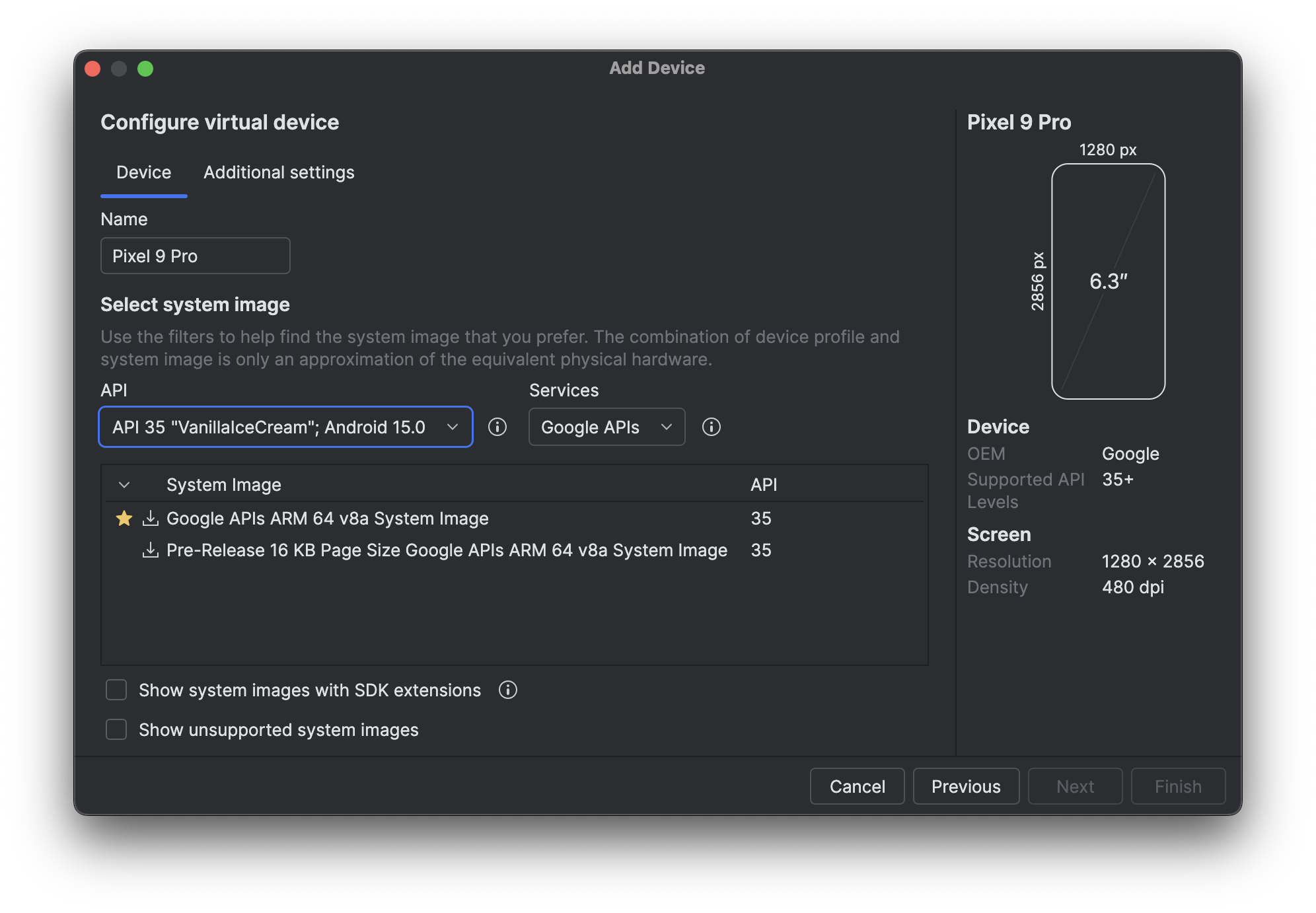Open the info tooltip next to the API dropdown

point(497,427)
